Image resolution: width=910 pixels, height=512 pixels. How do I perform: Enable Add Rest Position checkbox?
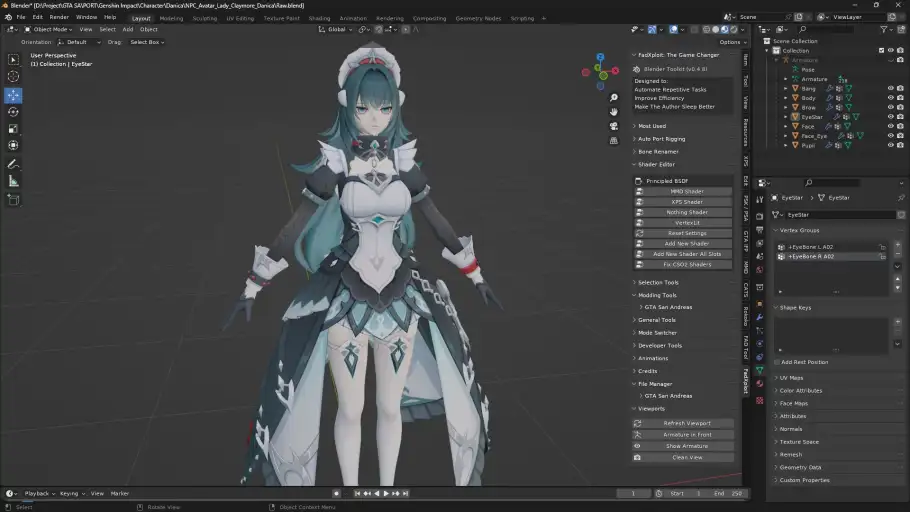coord(777,362)
